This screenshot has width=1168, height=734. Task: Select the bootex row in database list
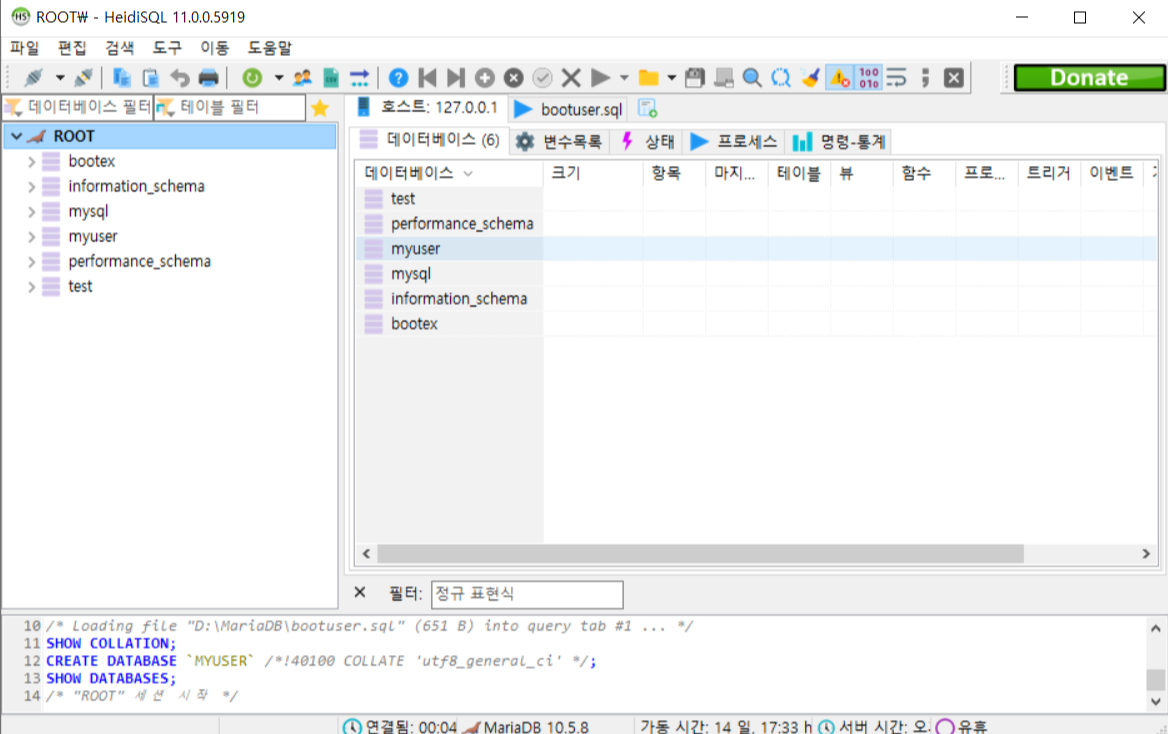tap(756, 323)
